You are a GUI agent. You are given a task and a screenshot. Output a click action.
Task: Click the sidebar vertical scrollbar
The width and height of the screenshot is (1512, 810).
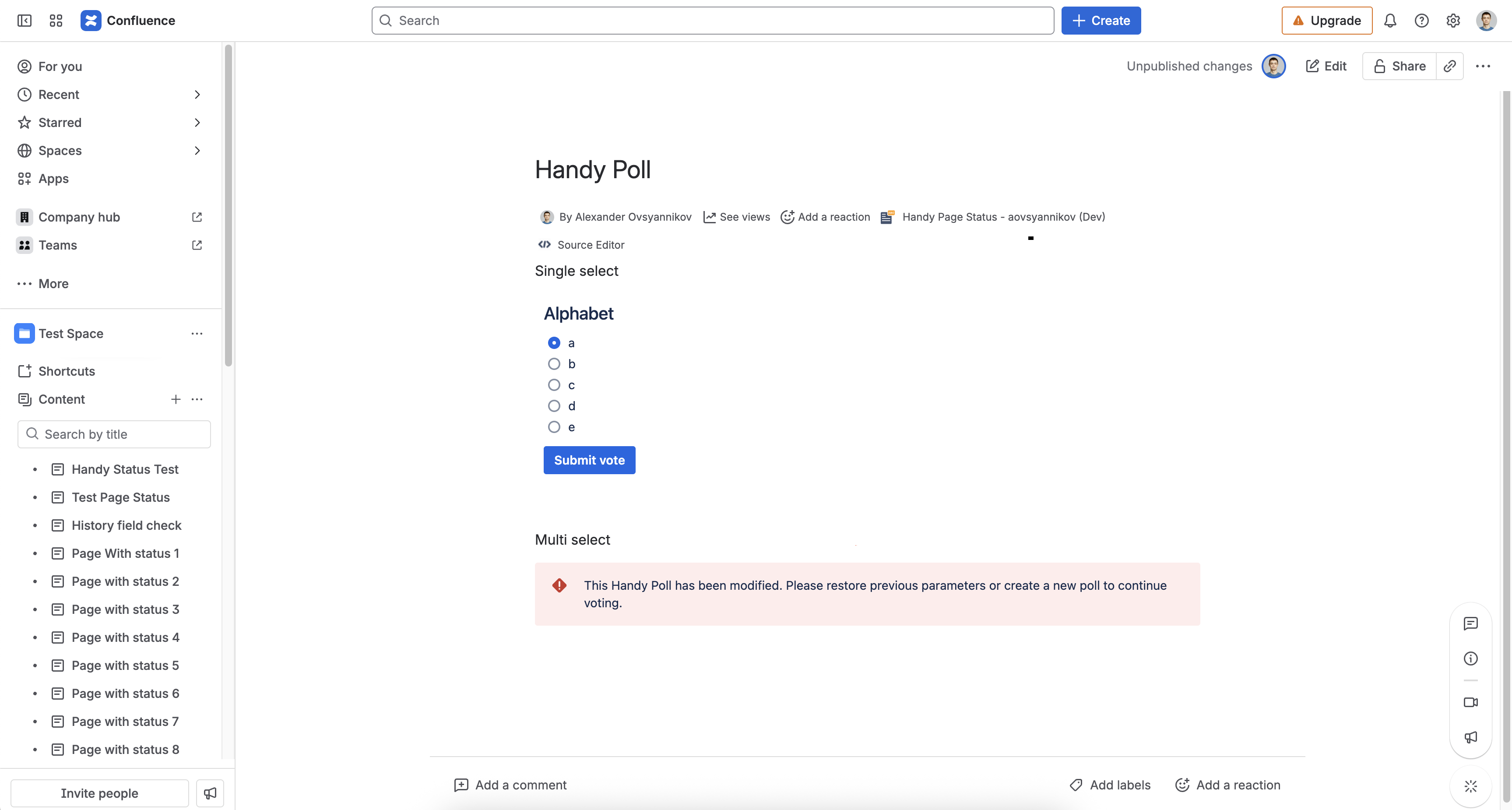tap(229, 205)
